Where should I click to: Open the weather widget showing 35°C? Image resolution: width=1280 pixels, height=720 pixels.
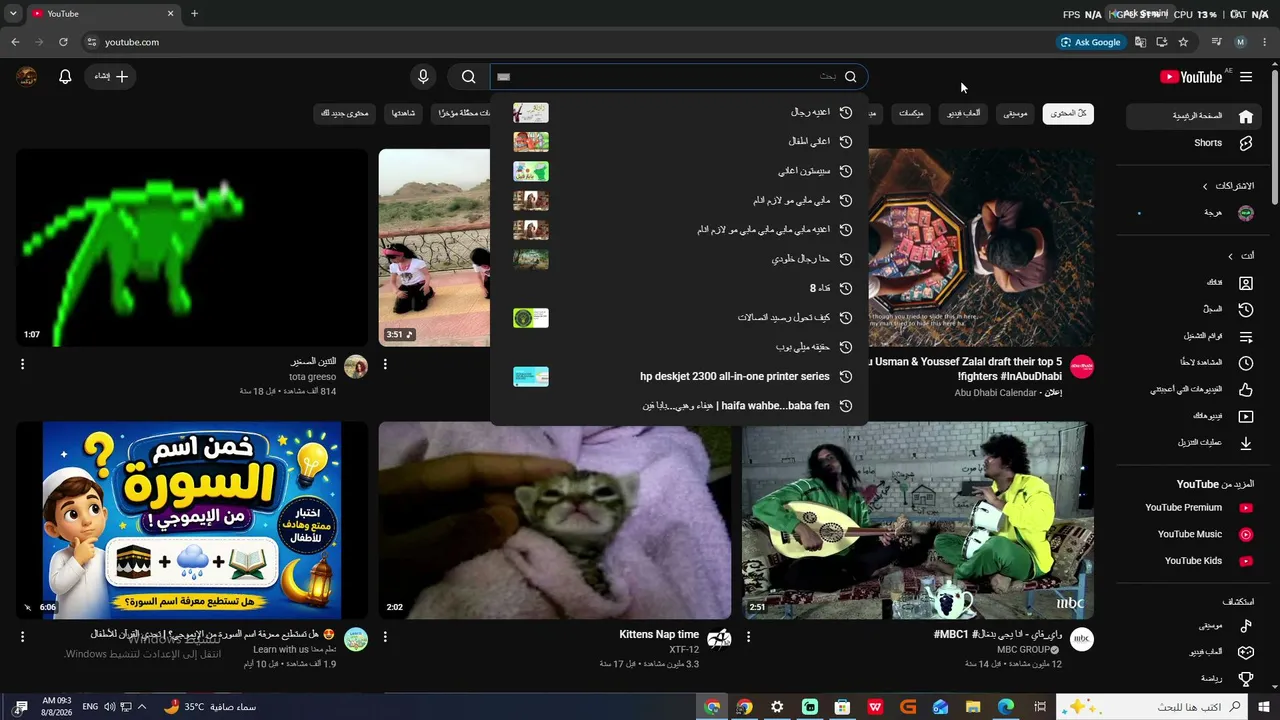point(209,707)
